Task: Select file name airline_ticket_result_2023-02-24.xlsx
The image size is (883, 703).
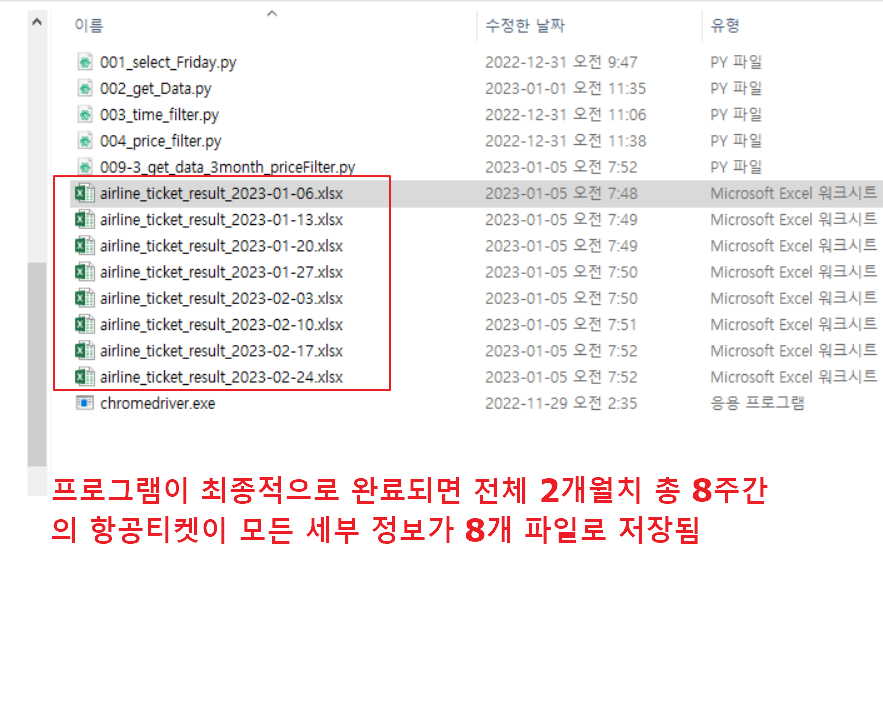Action: tap(221, 377)
